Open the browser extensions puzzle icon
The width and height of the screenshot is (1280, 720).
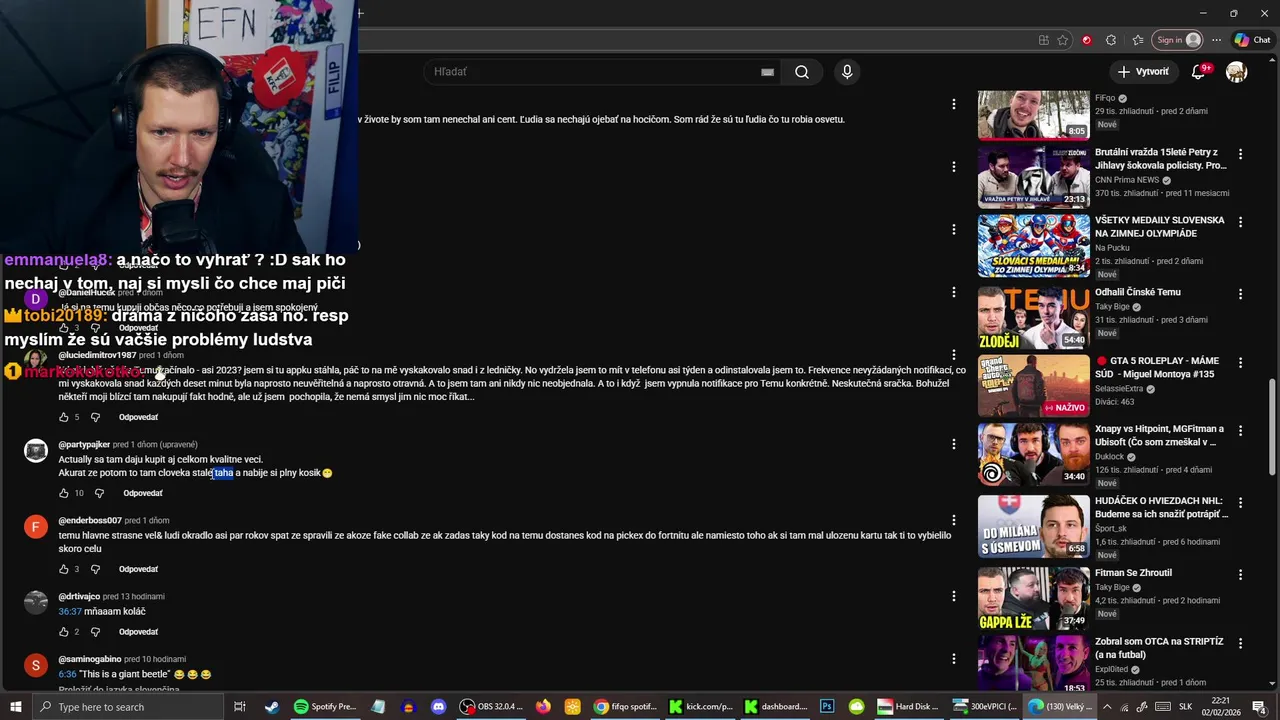tap(1111, 40)
